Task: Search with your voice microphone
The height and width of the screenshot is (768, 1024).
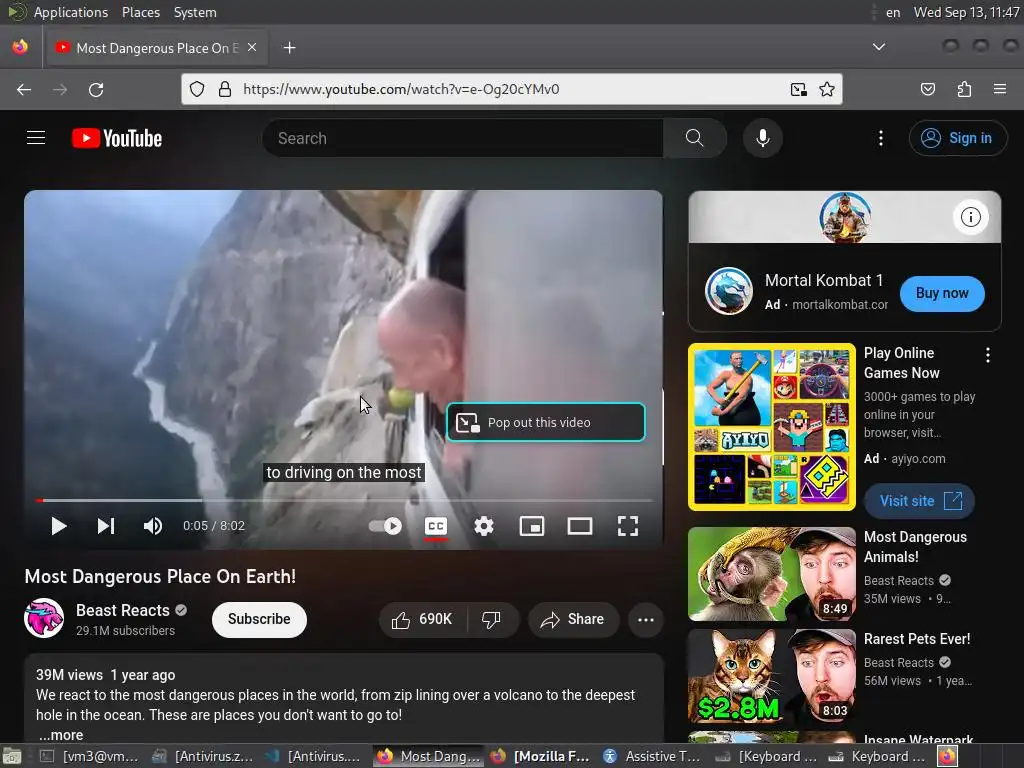Action: (763, 138)
